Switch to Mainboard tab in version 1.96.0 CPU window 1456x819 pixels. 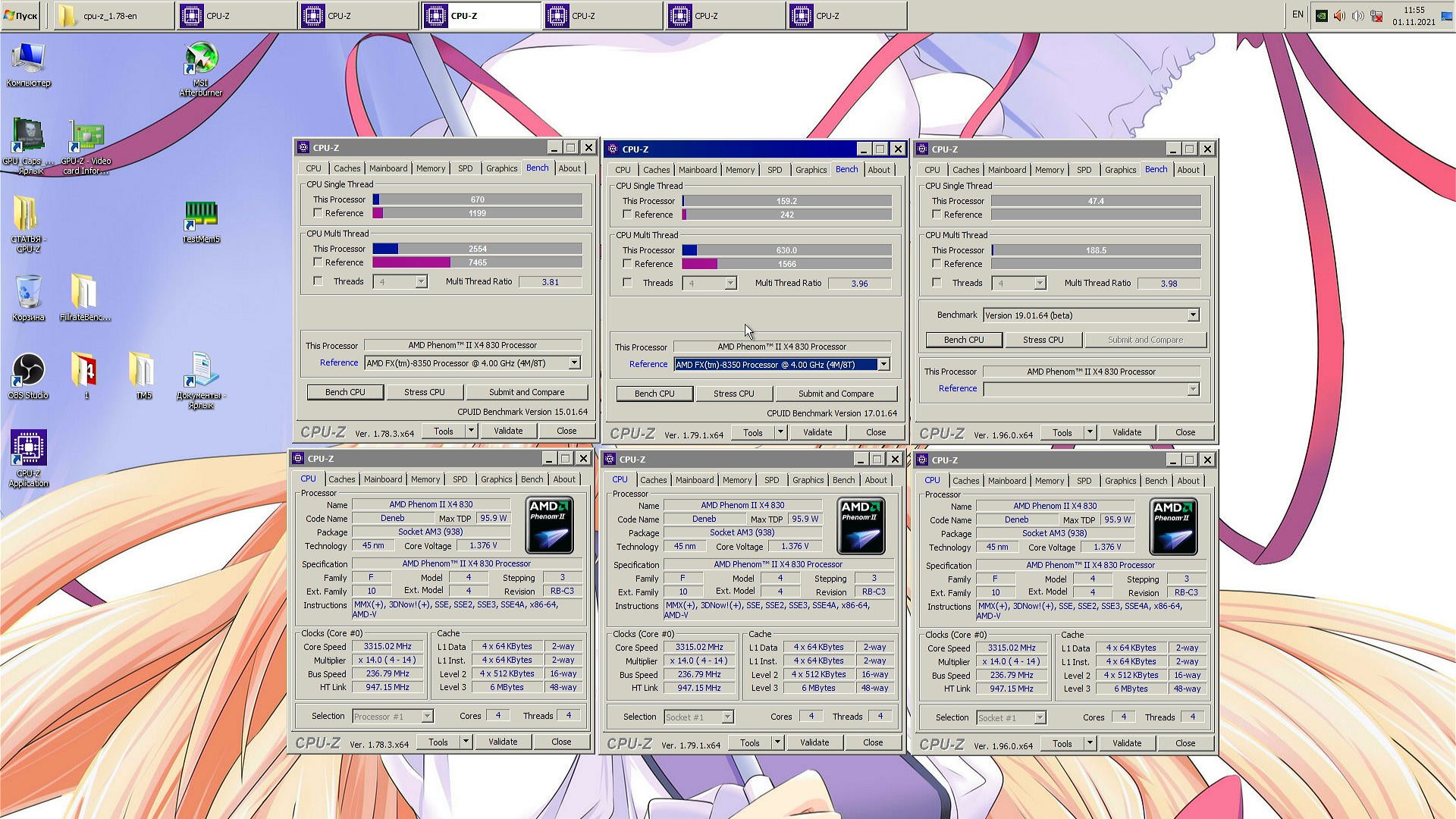pyautogui.click(x=1006, y=481)
